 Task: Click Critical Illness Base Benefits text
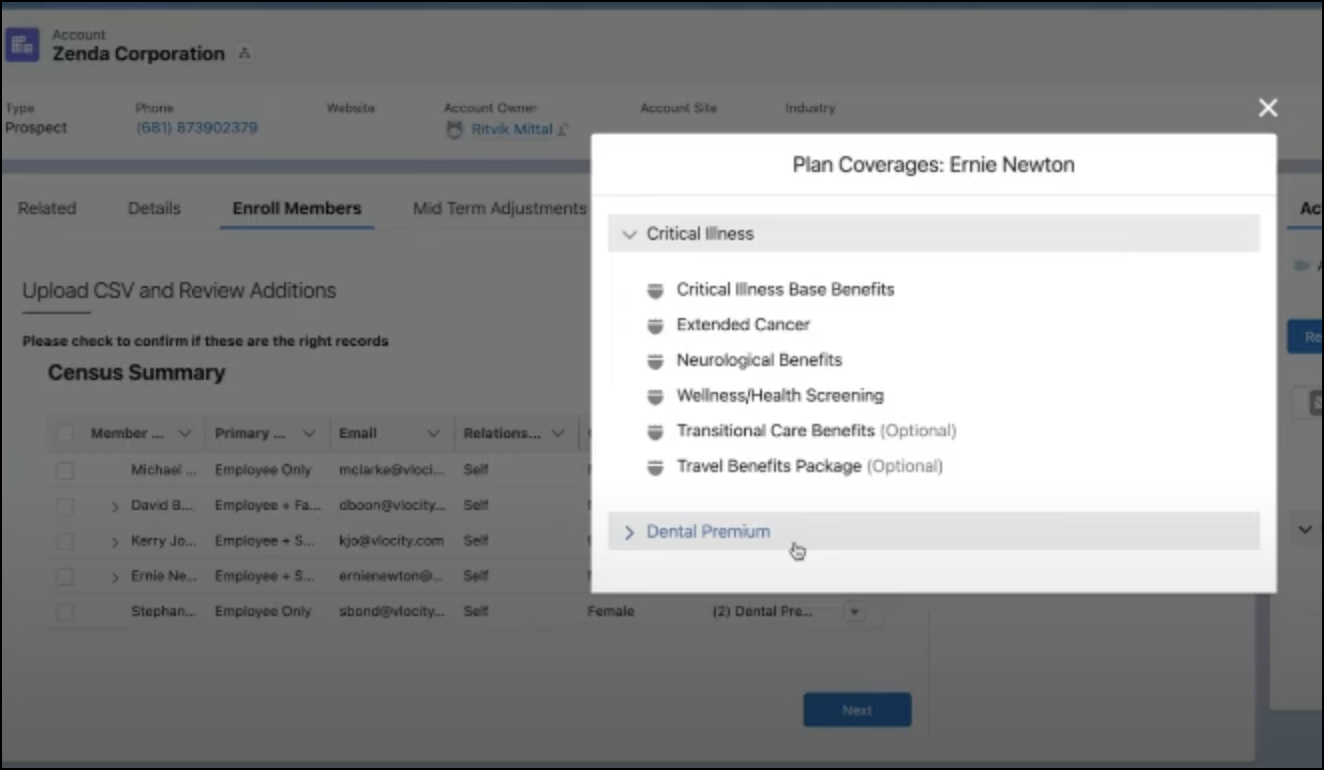click(x=785, y=290)
